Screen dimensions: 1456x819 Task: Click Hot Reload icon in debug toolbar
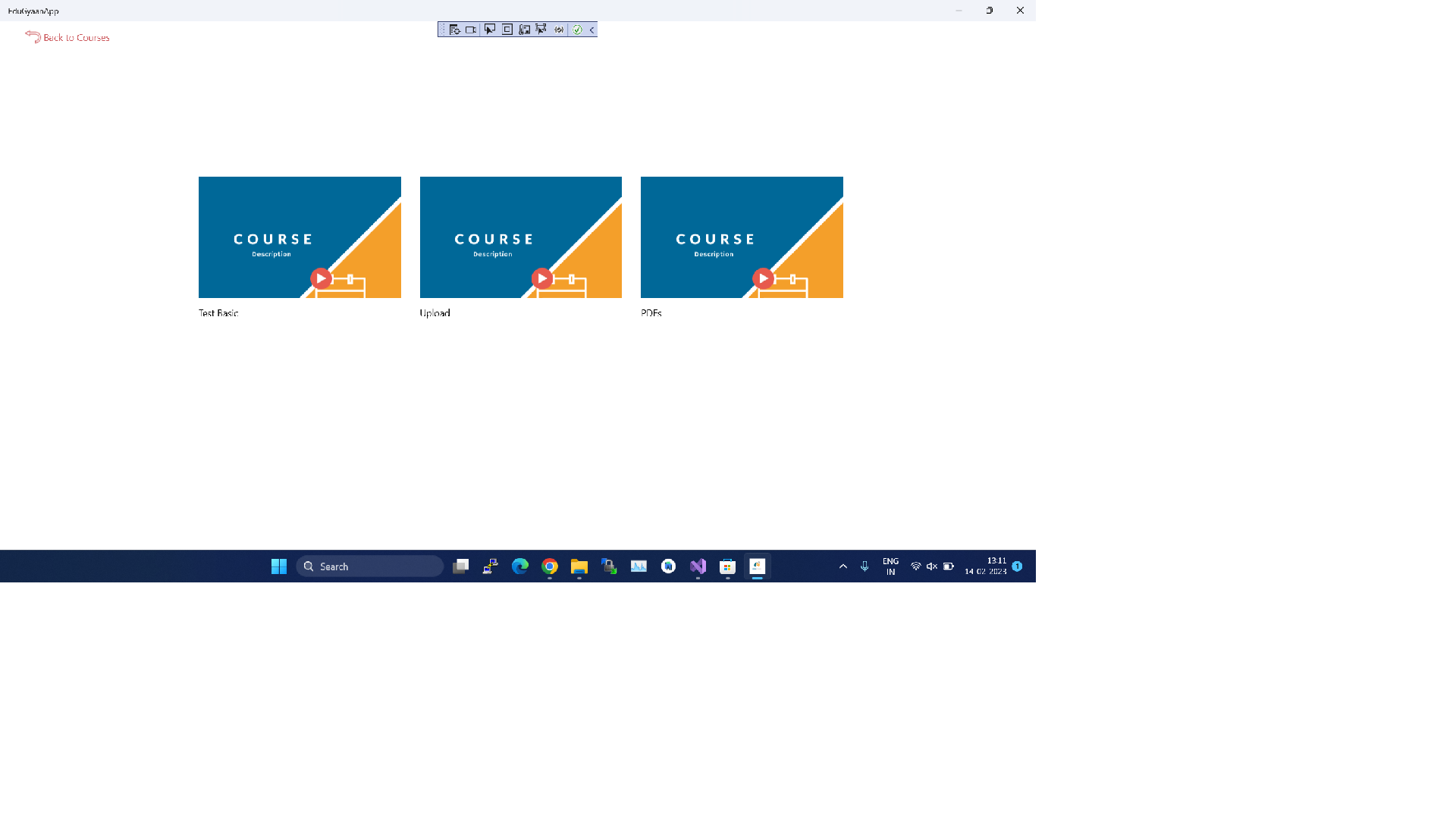point(559,30)
